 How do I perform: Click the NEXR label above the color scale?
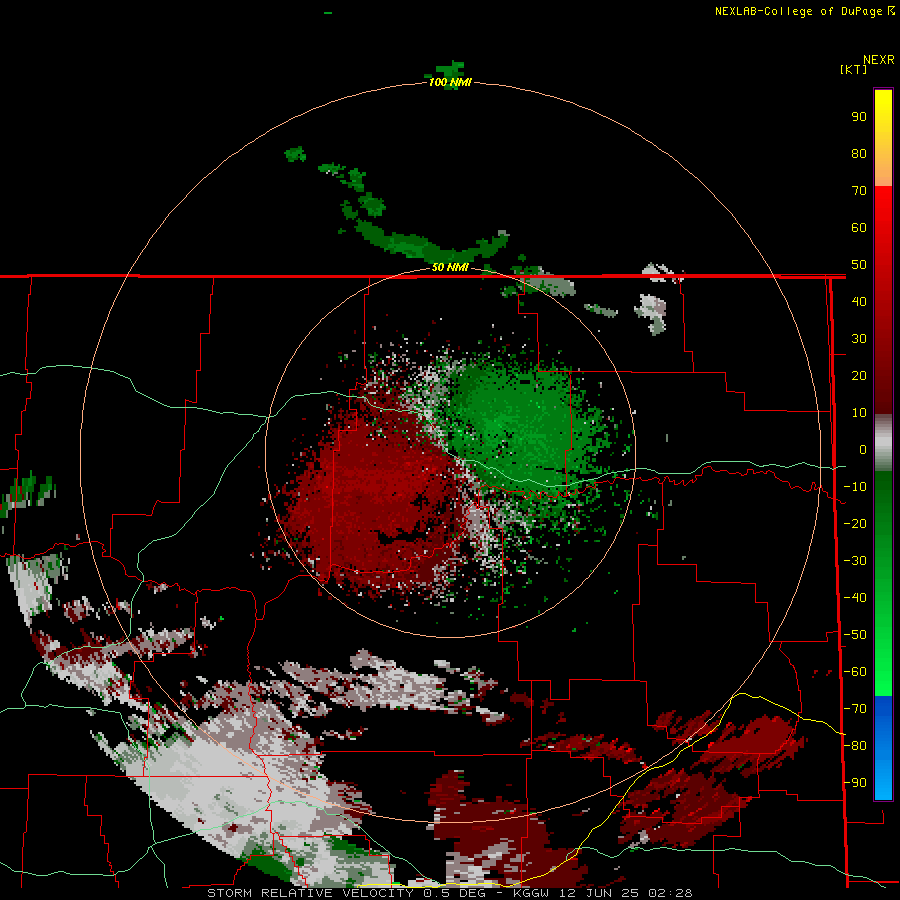pyautogui.click(x=879, y=60)
